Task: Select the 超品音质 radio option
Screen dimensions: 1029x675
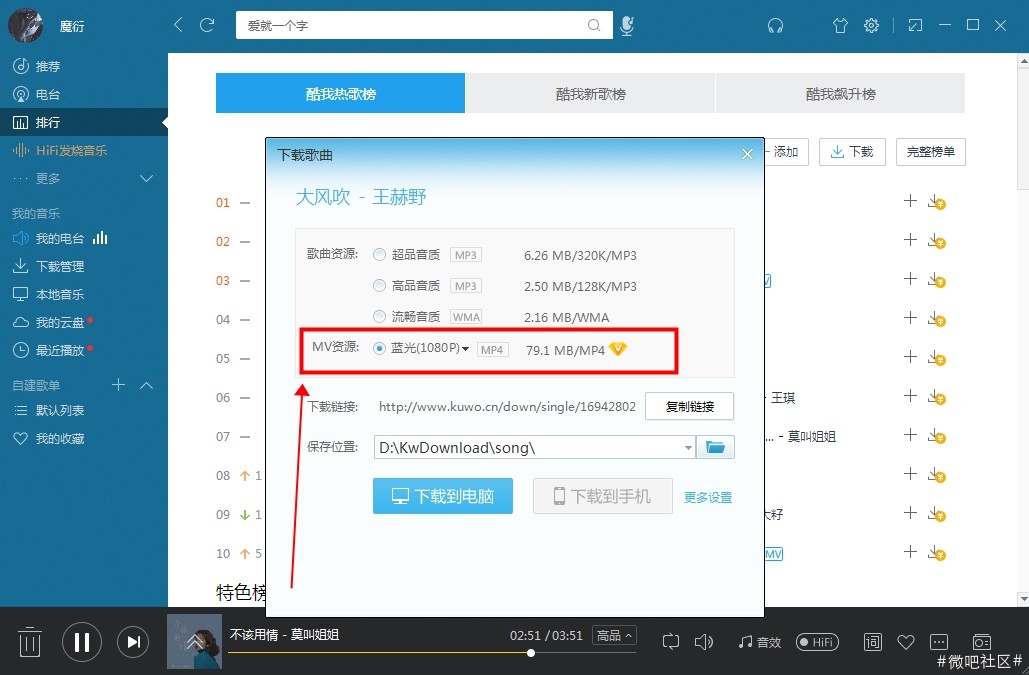Action: pyautogui.click(x=379, y=255)
